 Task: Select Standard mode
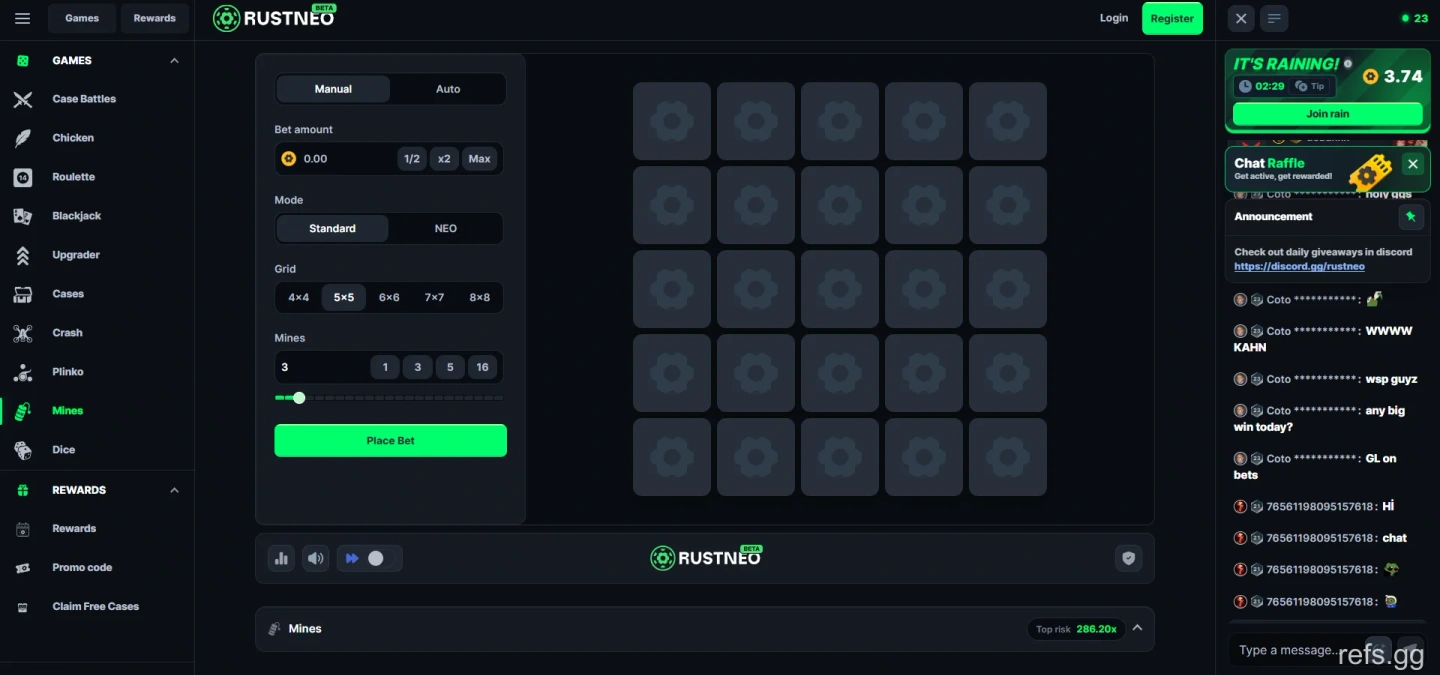332,228
